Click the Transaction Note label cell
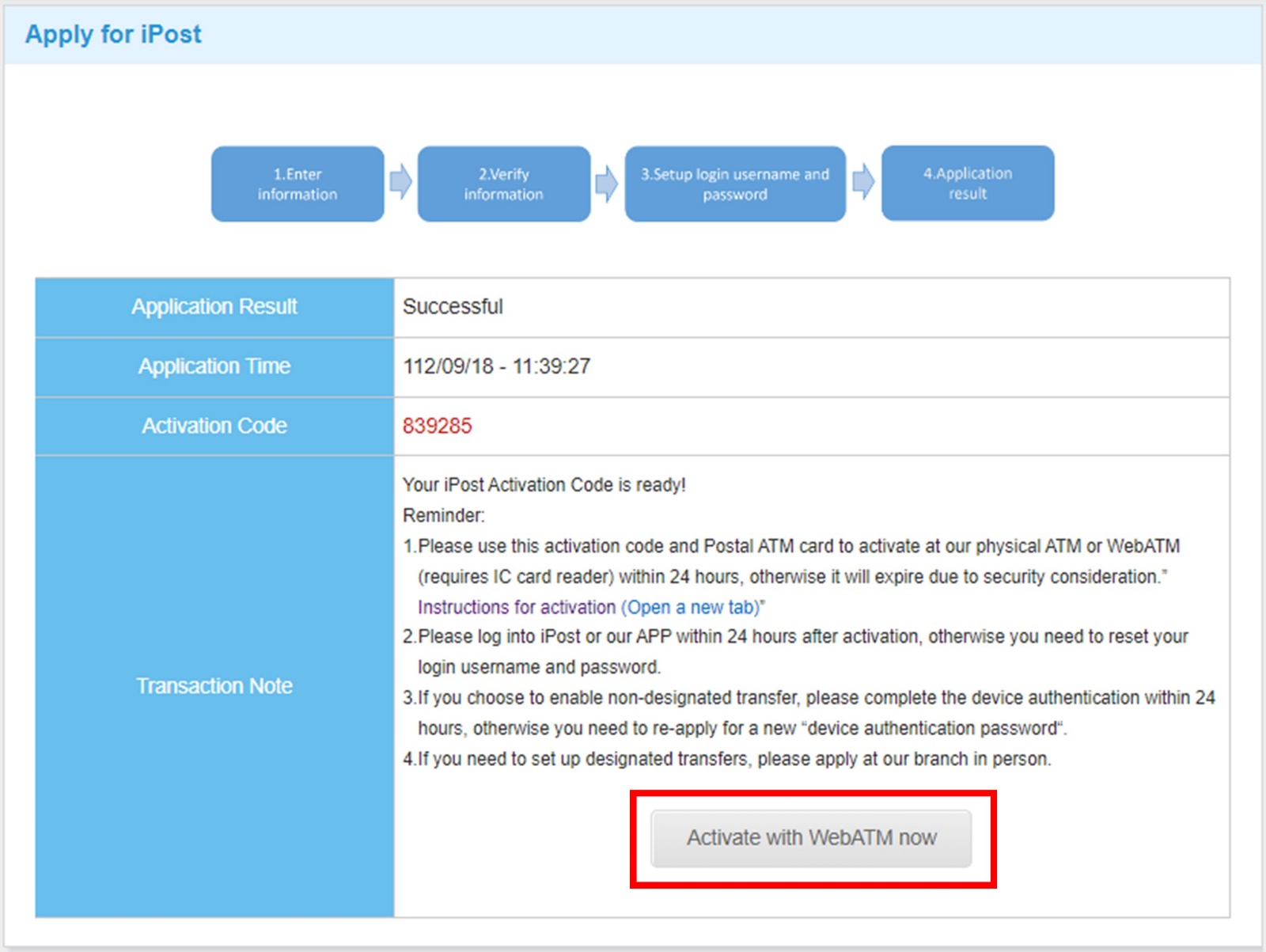This screenshot has width=1266, height=952. 214,686
